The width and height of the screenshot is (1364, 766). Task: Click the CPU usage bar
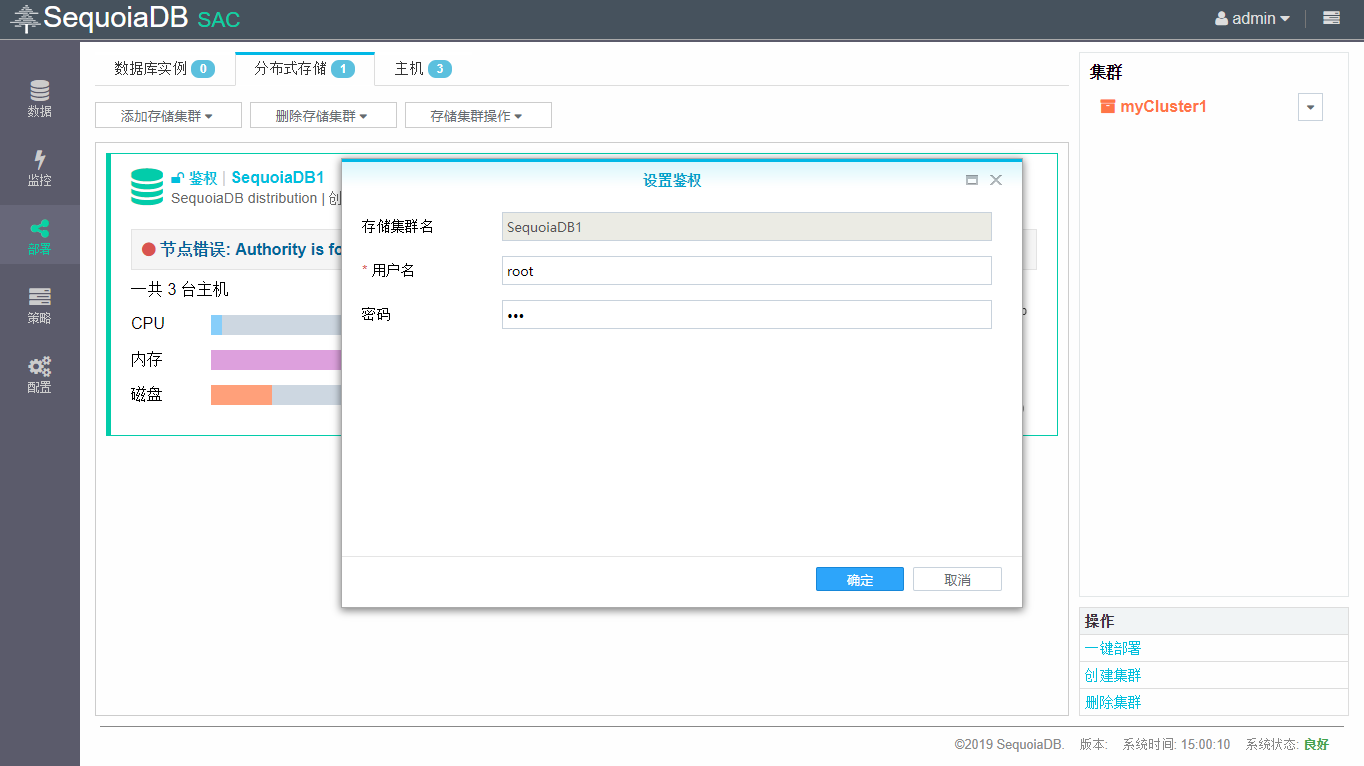[x=276, y=324]
